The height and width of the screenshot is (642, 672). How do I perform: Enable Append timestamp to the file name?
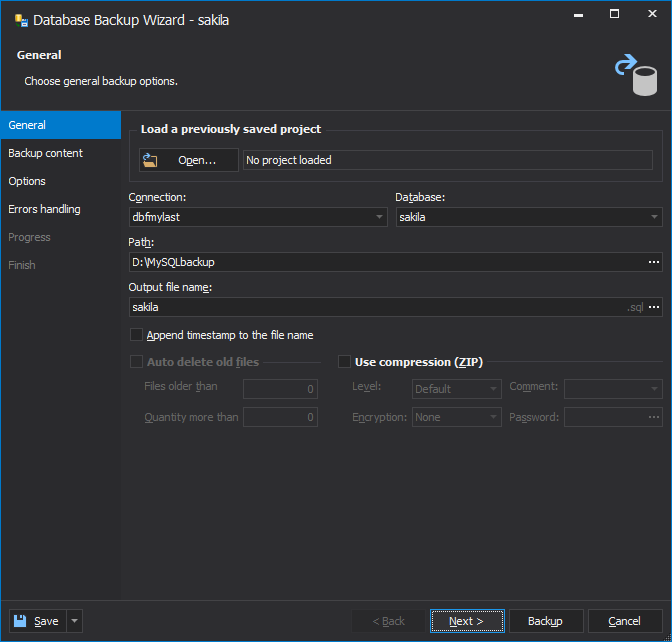tap(136, 335)
